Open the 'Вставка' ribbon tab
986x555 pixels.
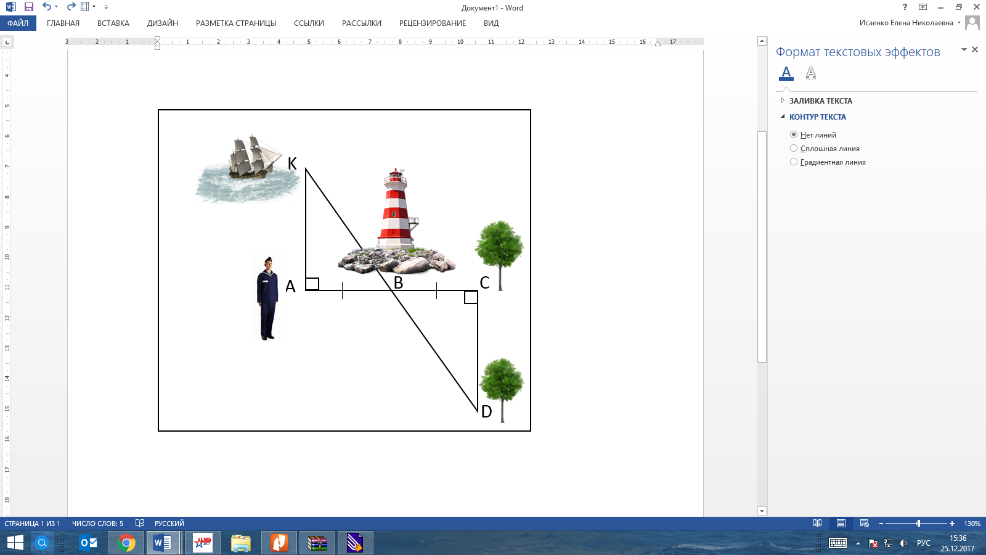point(113,23)
